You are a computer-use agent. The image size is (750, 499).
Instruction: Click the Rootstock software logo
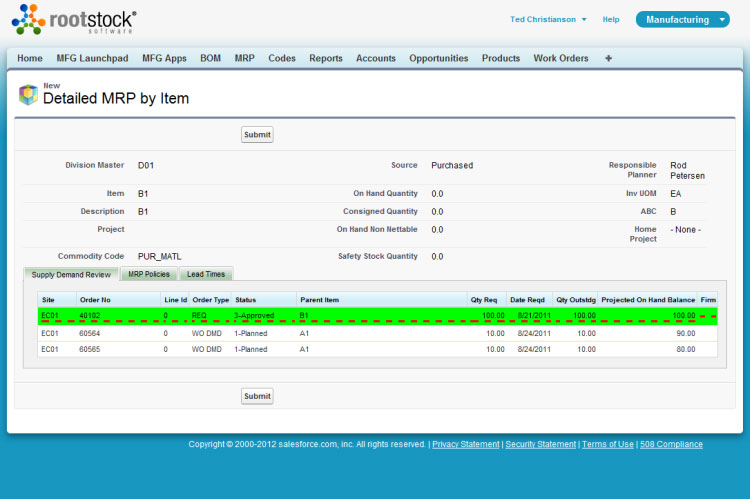click(x=74, y=20)
